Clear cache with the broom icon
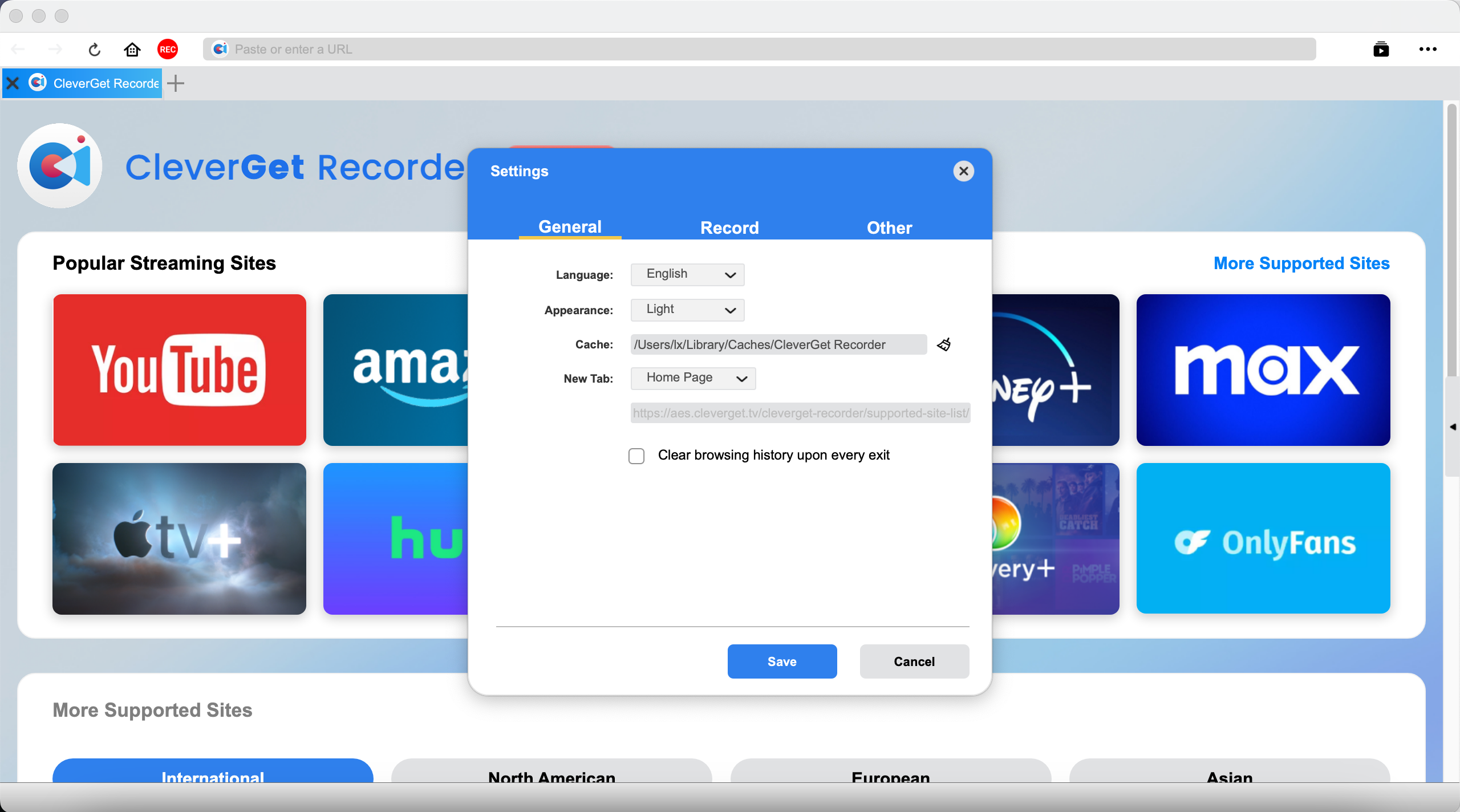Viewport: 1460px width, 812px height. pyautogui.click(x=944, y=344)
